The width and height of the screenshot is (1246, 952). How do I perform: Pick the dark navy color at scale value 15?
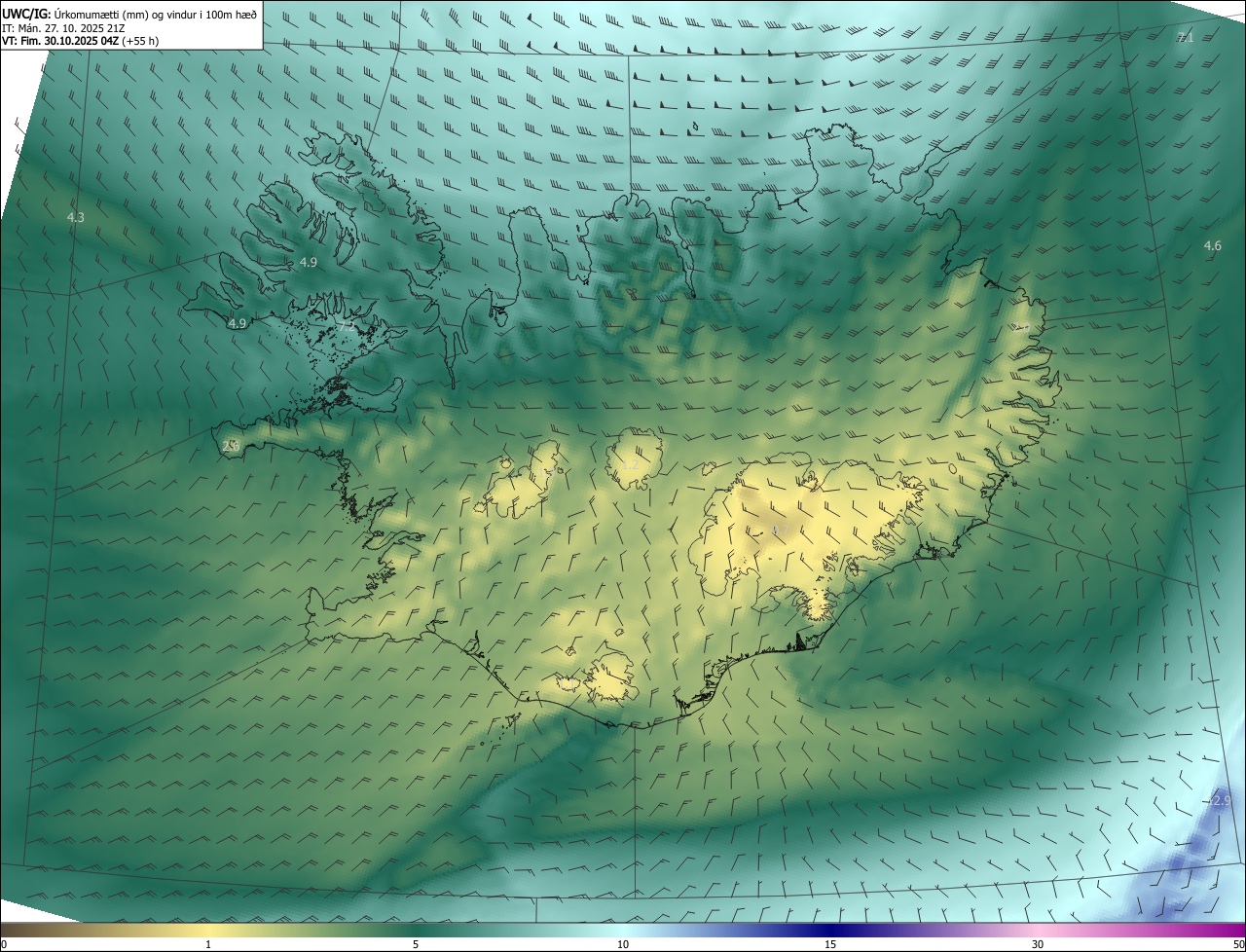[x=830, y=931]
